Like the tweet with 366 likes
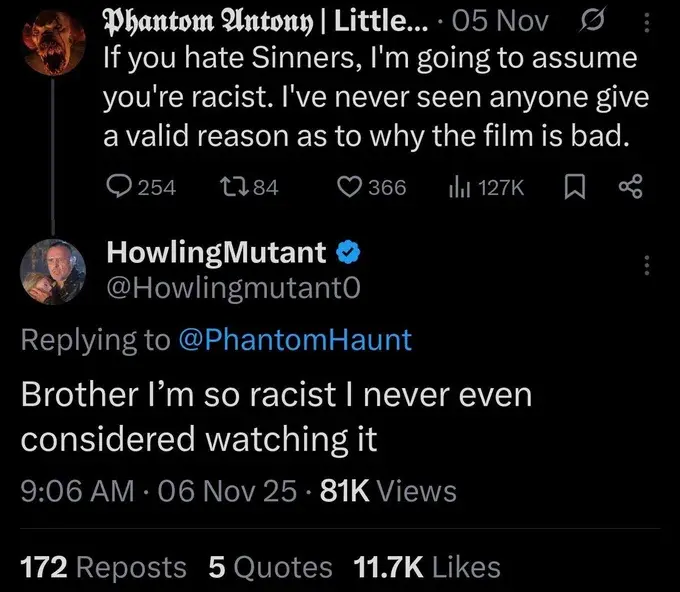680x592 pixels. (350, 186)
